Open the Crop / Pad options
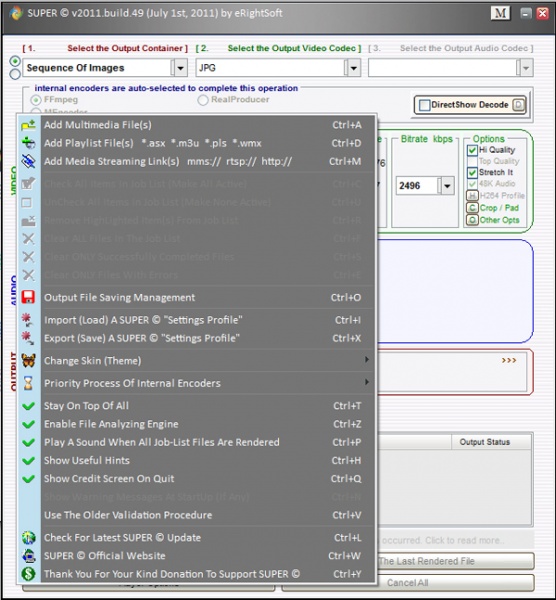 click(493, 208)
